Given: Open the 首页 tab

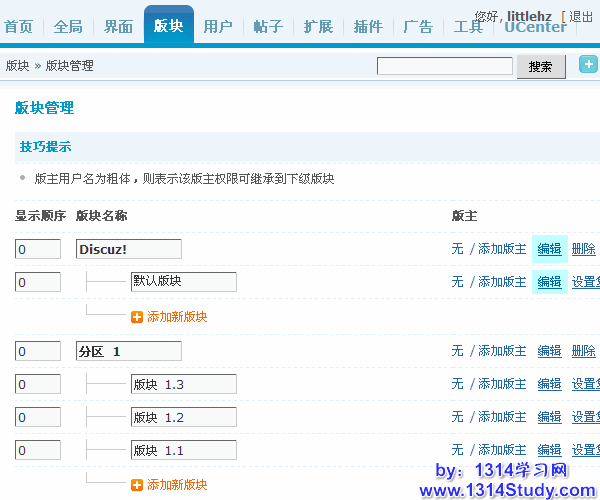Looking at the screenshot, I should [18, 27].
